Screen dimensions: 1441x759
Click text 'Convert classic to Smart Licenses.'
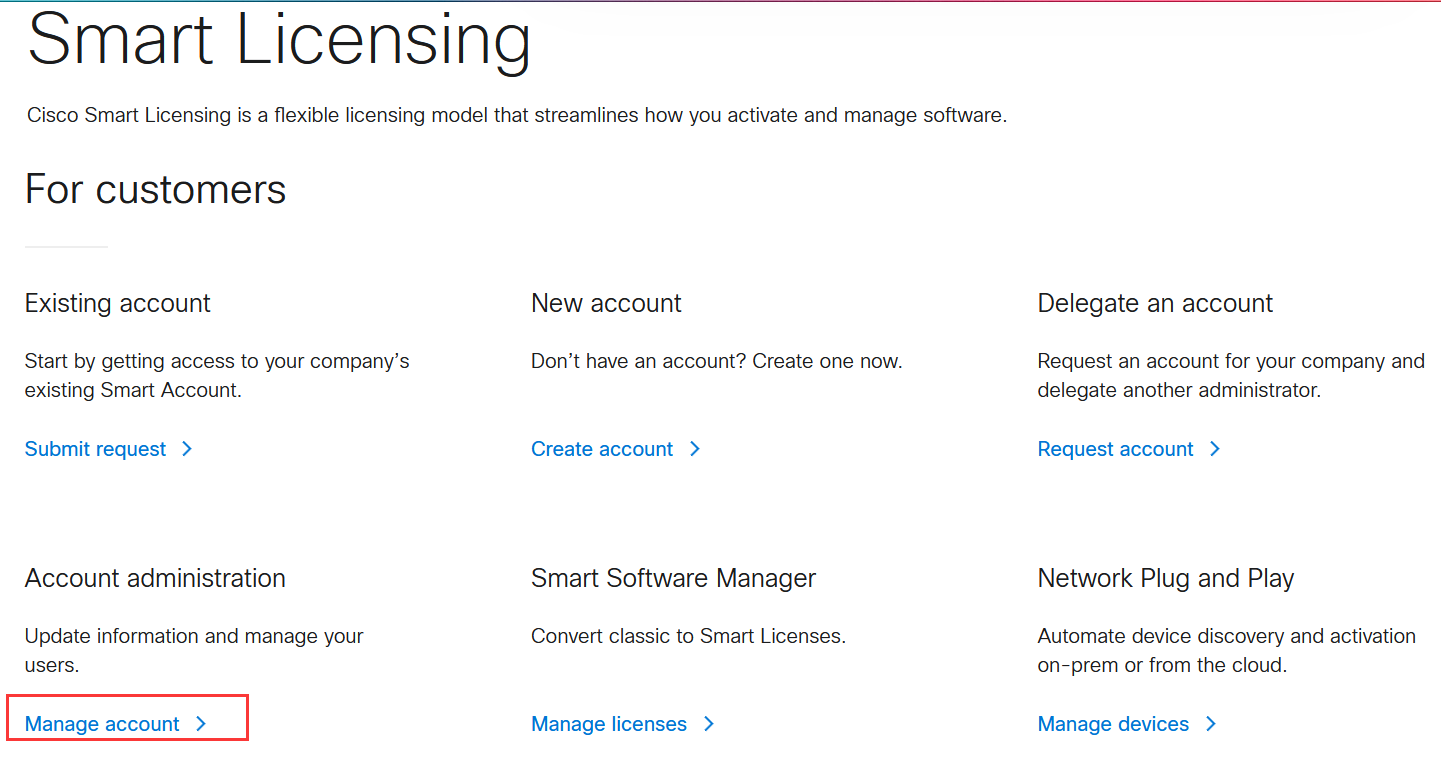(688, 636)
